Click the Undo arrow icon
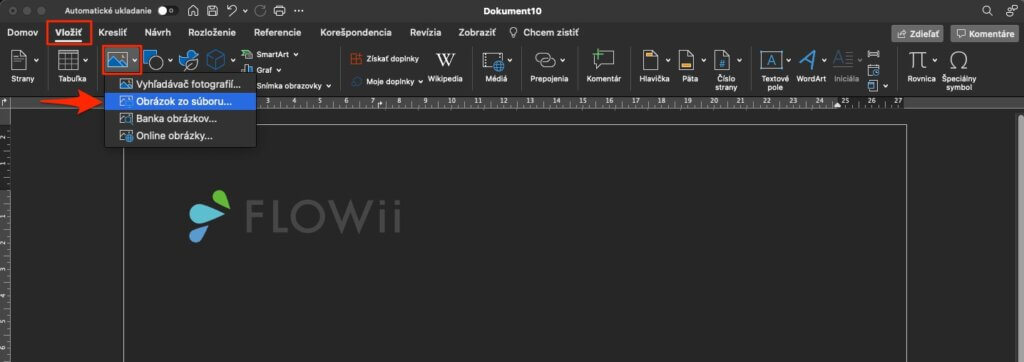Screen dimensions: 1024x362 coord(231,10)
